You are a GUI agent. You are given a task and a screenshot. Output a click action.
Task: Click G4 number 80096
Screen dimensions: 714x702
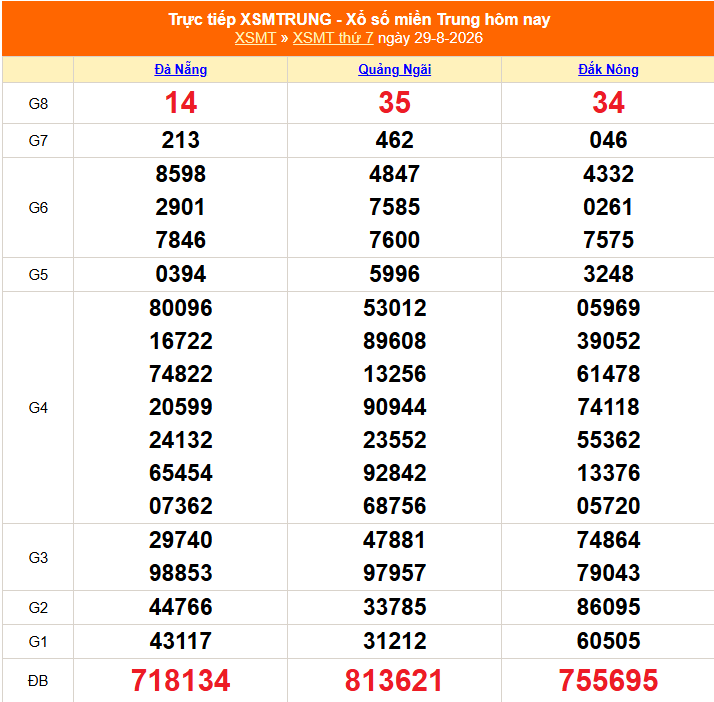point(181,308)
